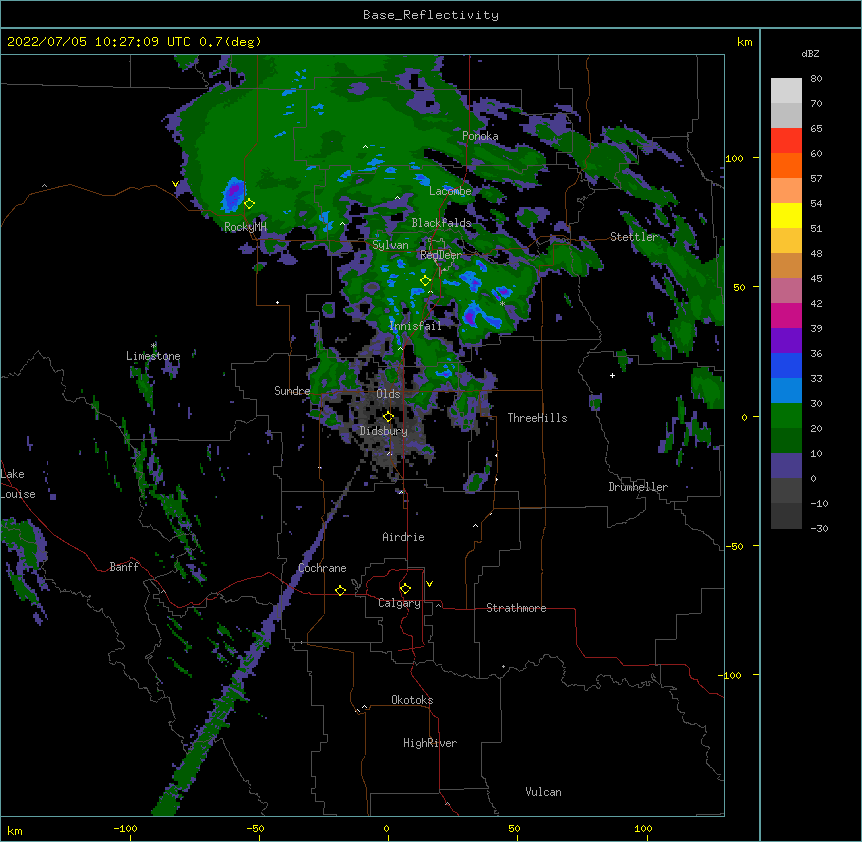This screenshot has width=862, height=842.
Task: Click the white plus marker north of Drumheller
Action: (612, 375)
